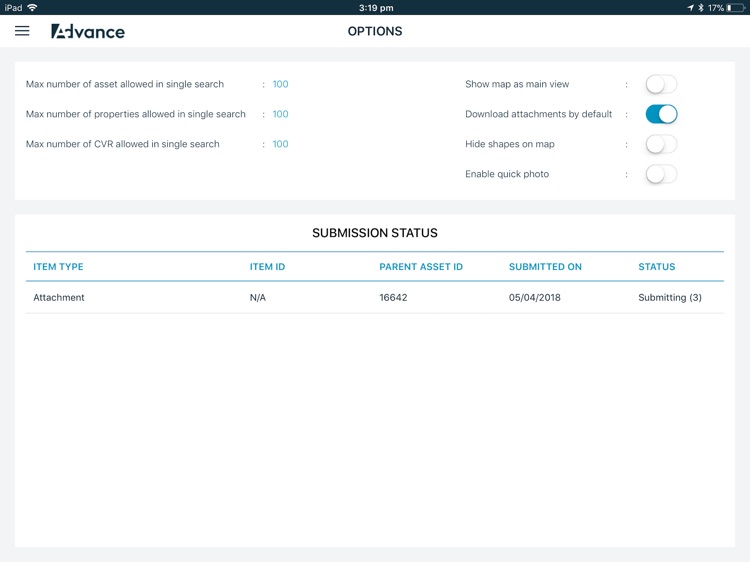750x562 pixels.
Task: Tap the Advance logo
Action: (x=88, y=32)
